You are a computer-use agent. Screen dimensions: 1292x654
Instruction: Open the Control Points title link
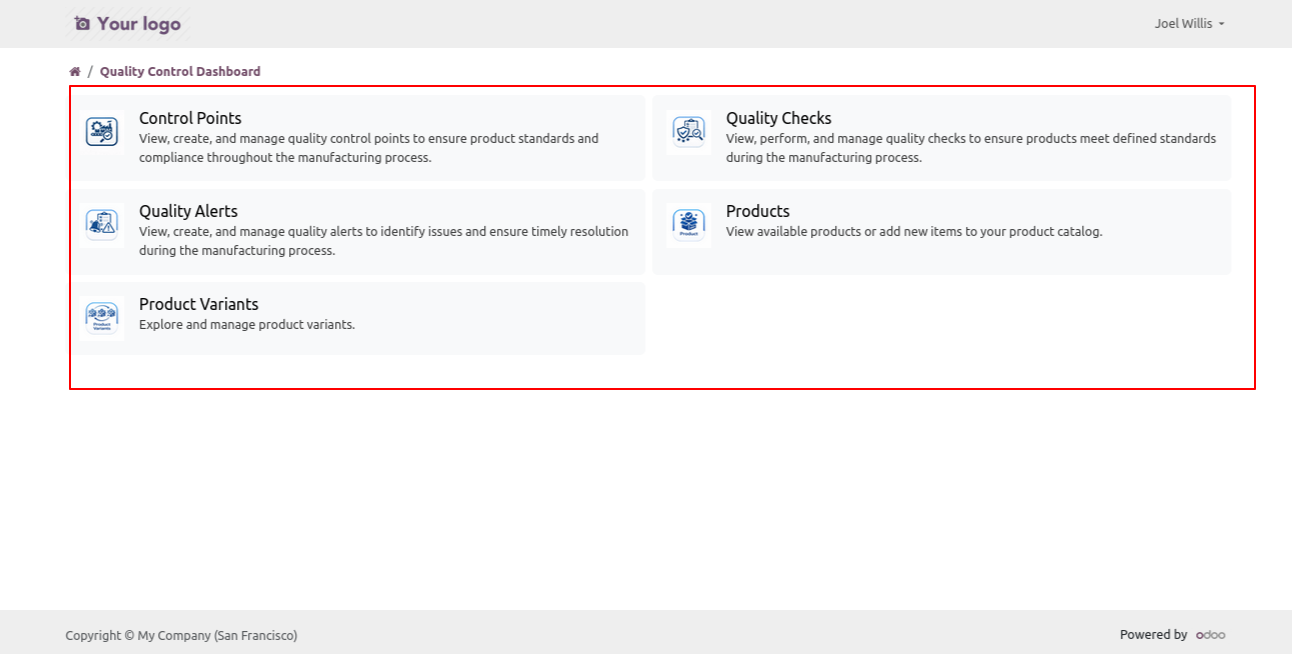(190, 118)
